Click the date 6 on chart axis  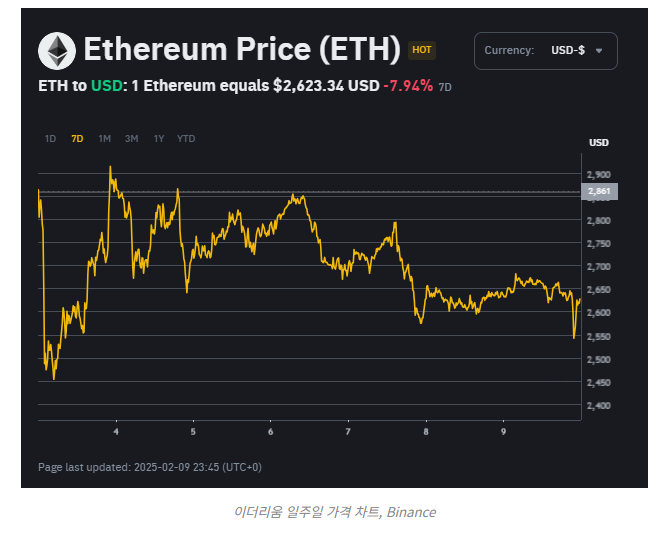pyautogui.click(x=270, y=432)
